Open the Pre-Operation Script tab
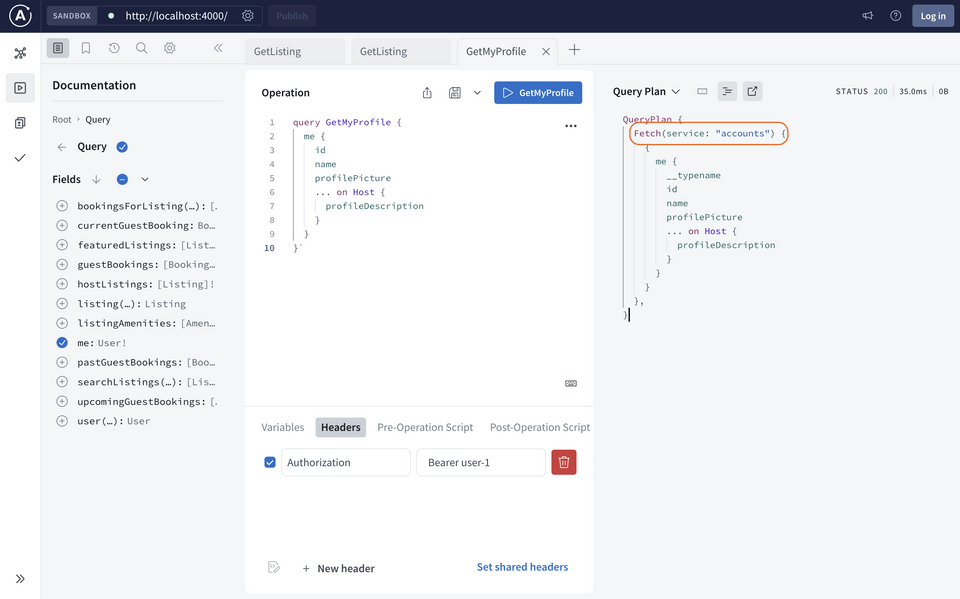The image size is (960, 599). click(425, 427)
